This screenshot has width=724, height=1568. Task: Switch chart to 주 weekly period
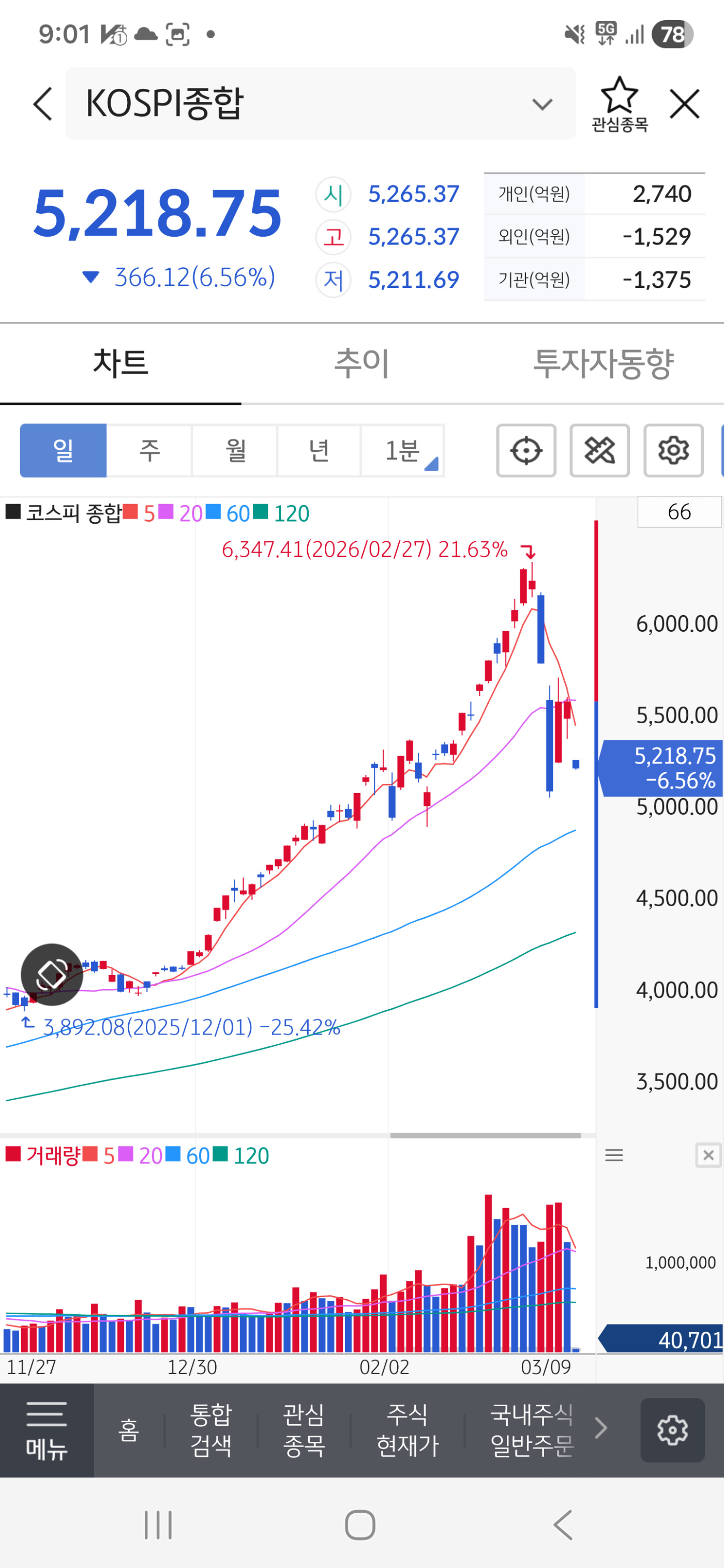[149, 450]
